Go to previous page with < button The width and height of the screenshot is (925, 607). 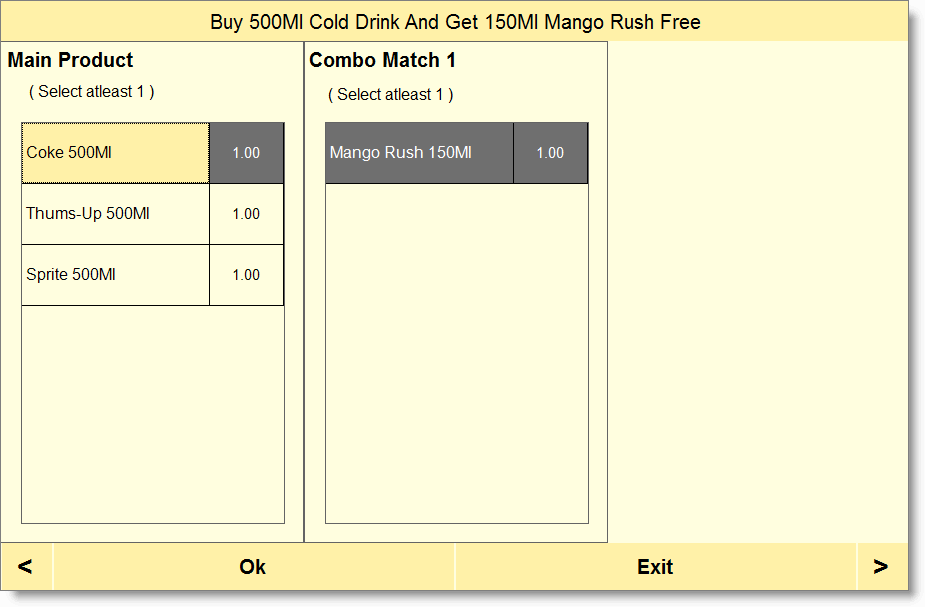26,567
